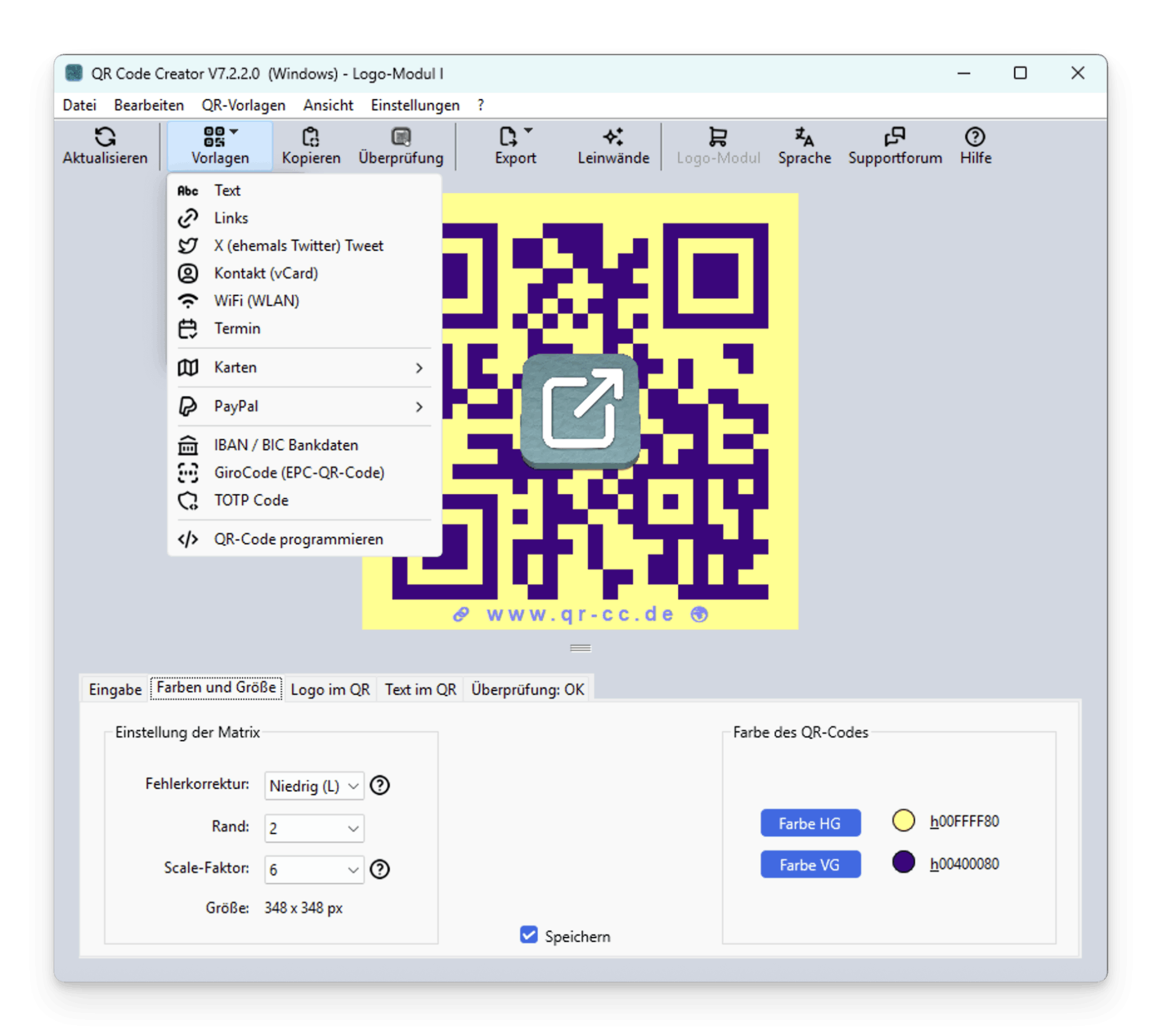Screen dimensions: 1162x1036
Task: Open the Datei menu
Action: click(x=79, y=105)
